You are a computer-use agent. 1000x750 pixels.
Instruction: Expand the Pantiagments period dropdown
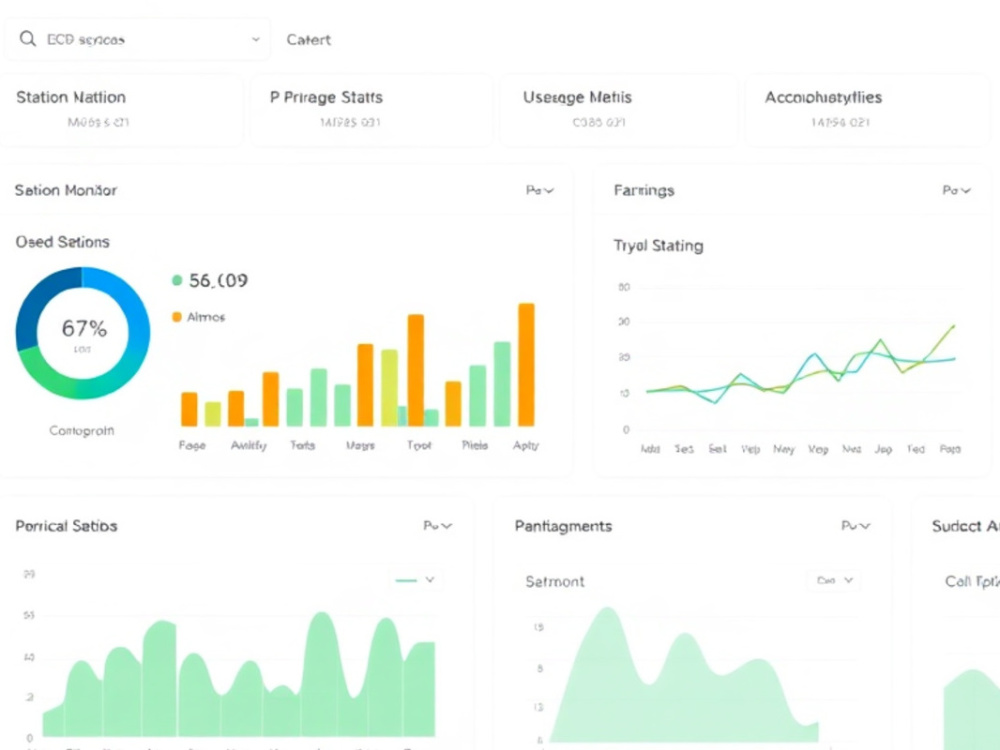point(855,526)
